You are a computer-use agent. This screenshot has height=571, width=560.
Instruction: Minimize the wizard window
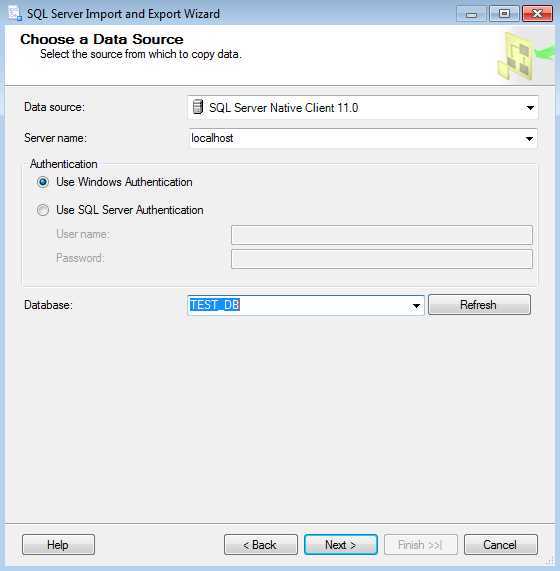point(472,14)
